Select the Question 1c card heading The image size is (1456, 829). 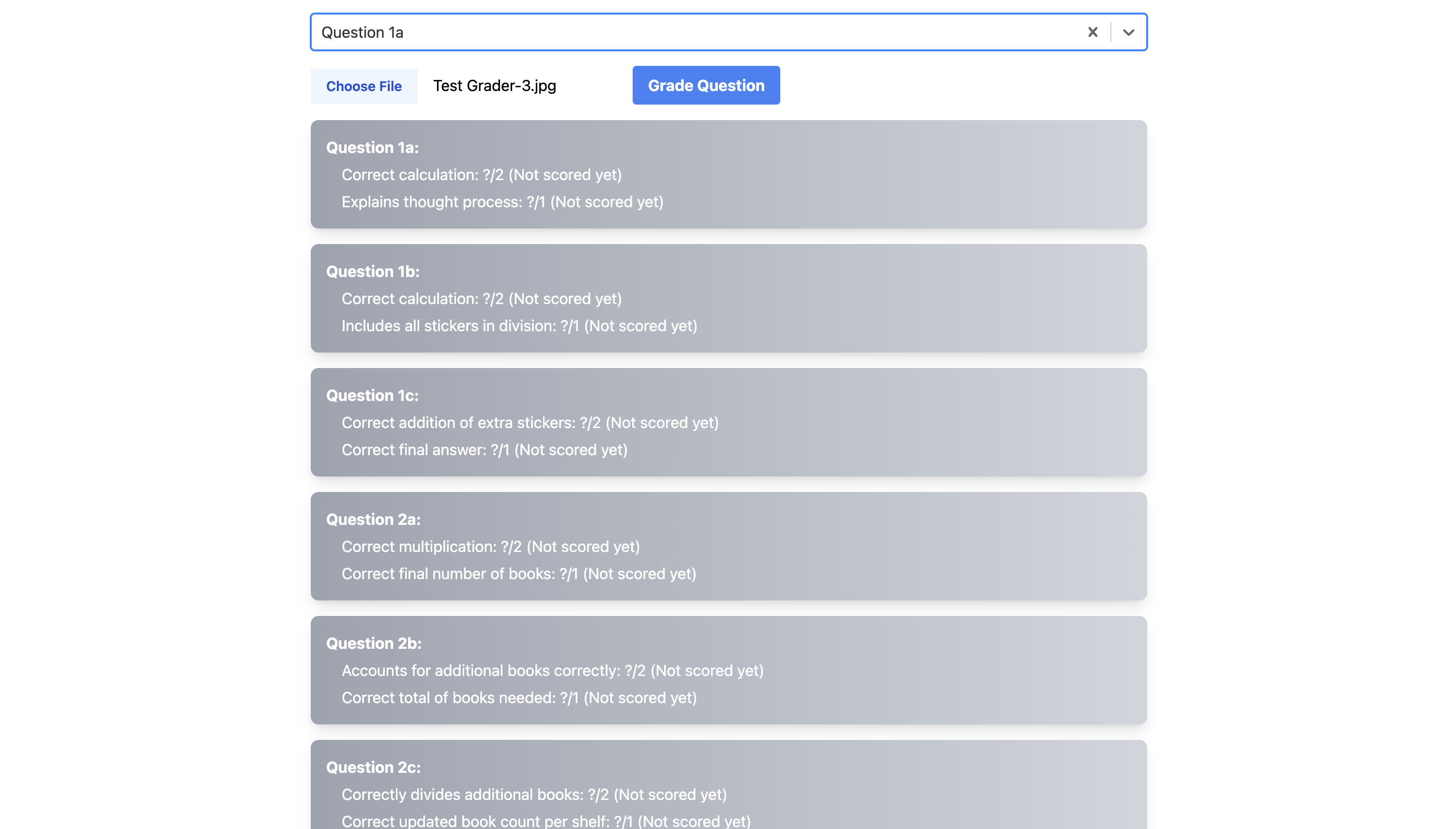[372, 396]
